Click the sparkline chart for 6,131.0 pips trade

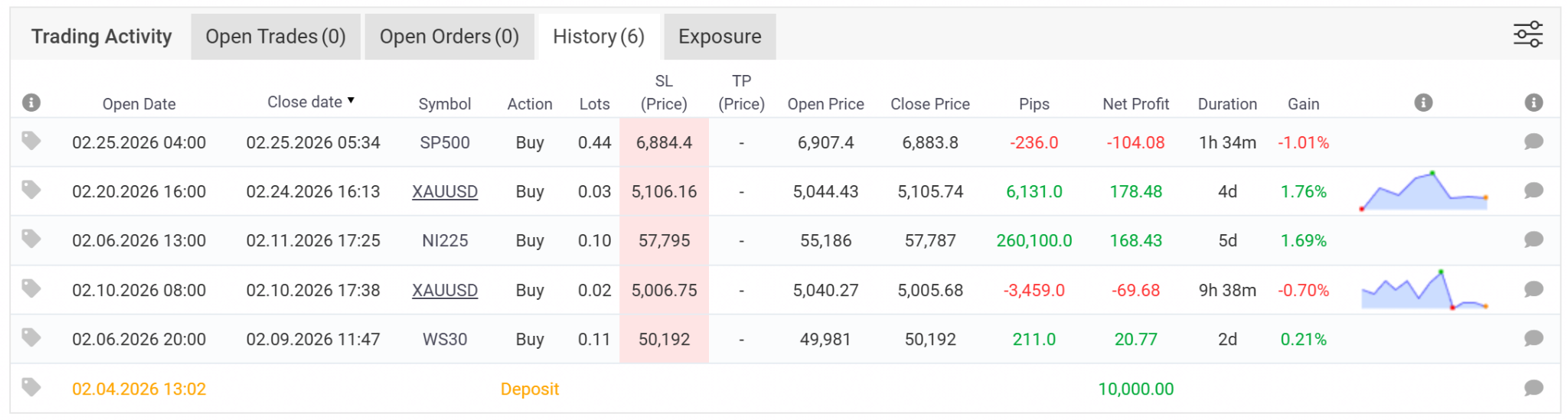pos(1424,191)
